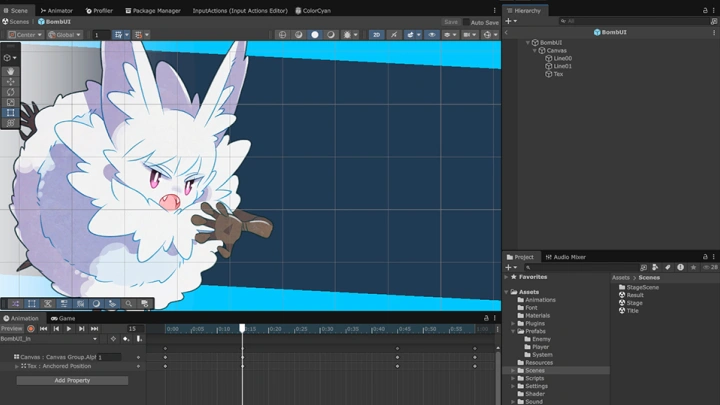Open the Global rotation dropdown
Image resolution: width=720 pixels, height=405 pixels.
point(64,34)
